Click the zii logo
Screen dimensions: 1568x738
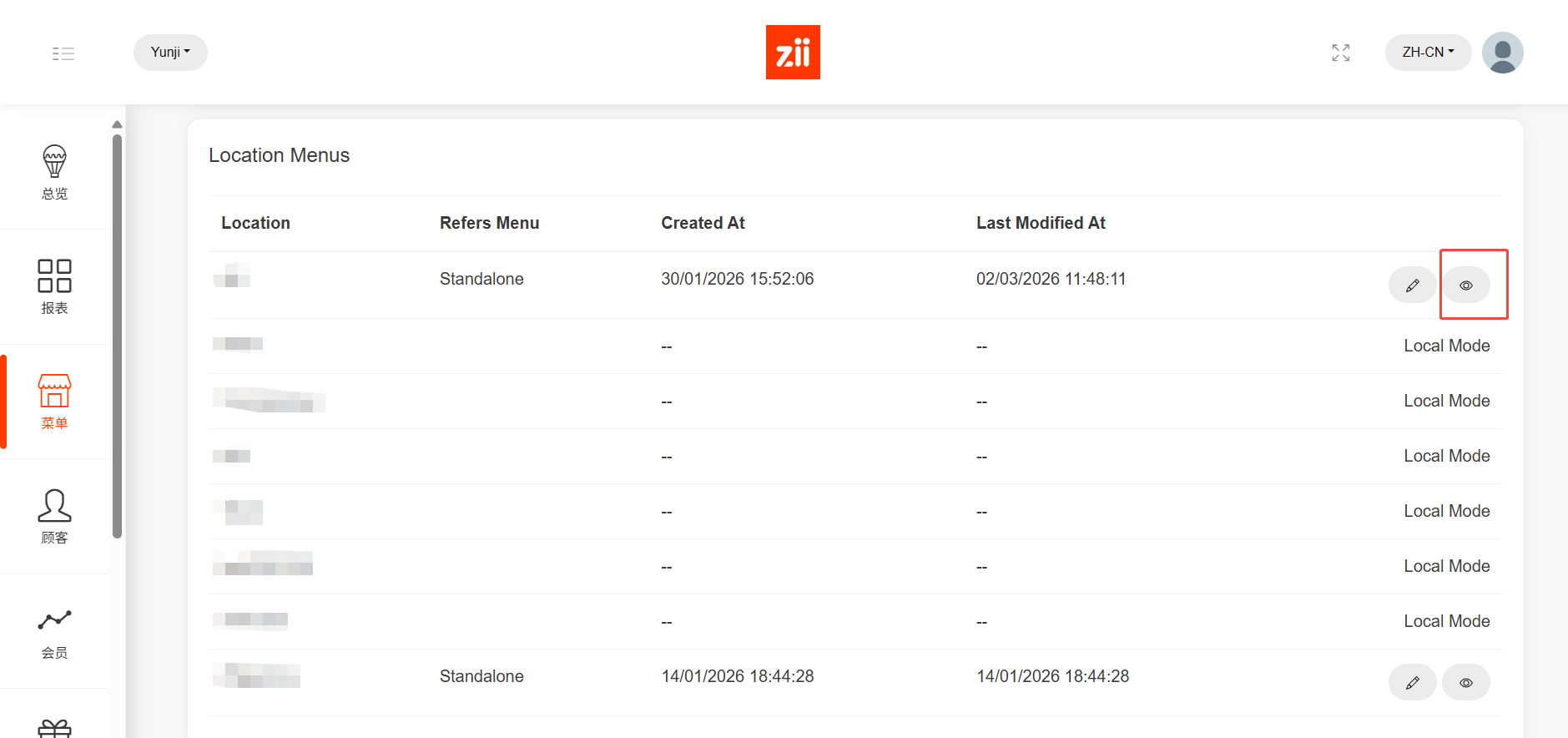[x=793, y=52]
